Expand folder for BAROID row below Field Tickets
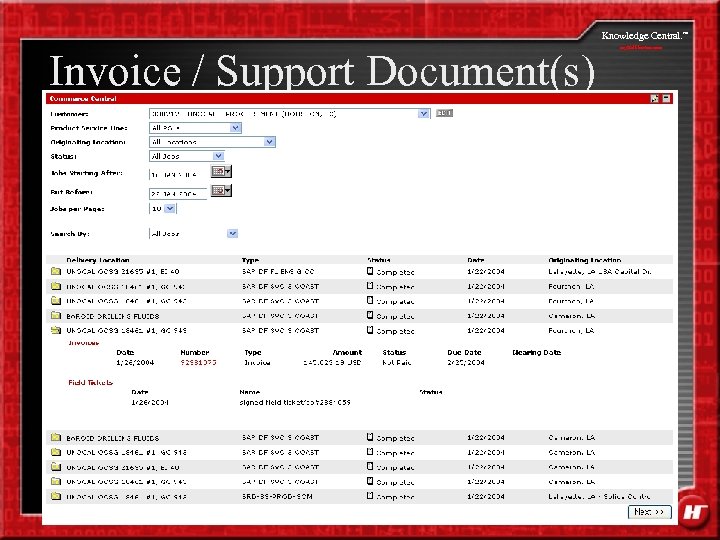Screen dimensions: 720x540 coord(56,437)
